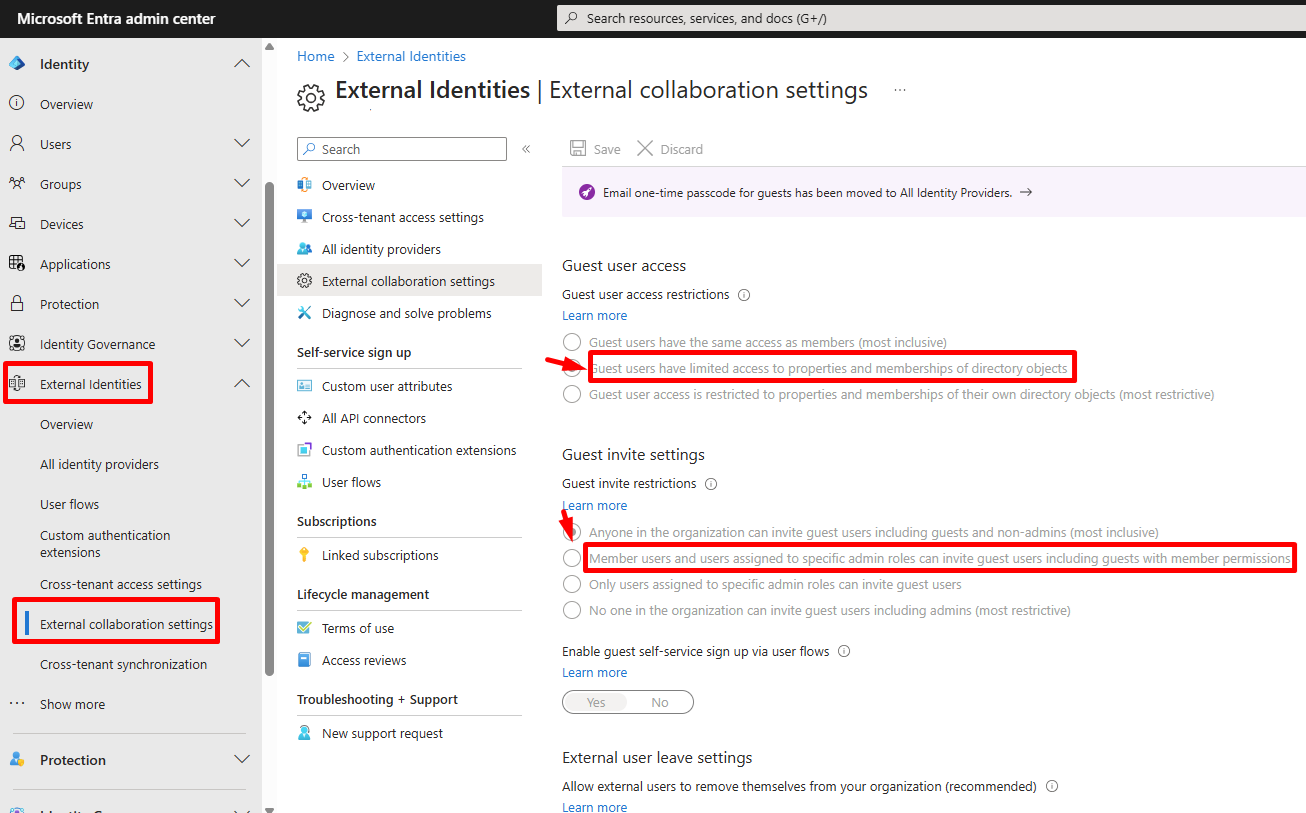The width and height of the screenshot is (1306, 813).
Task: Click the External Identities breadcrumb link
Action: tap(411, 56)
